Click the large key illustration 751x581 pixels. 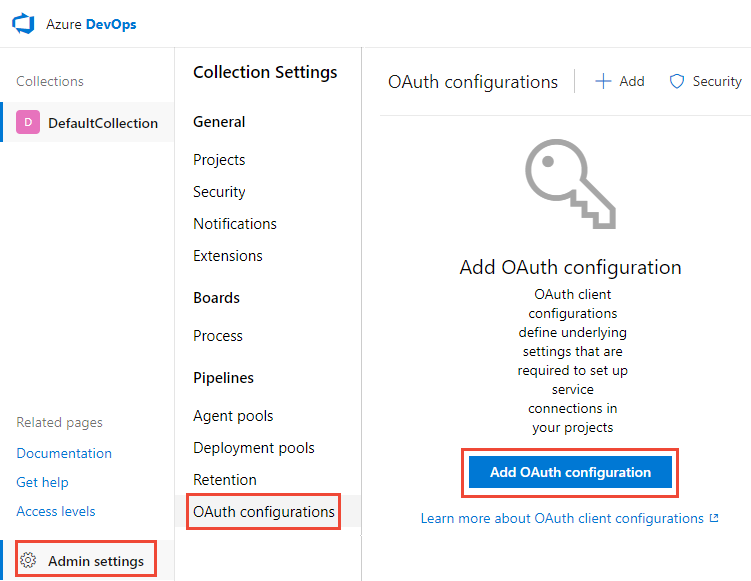(569, 182)
